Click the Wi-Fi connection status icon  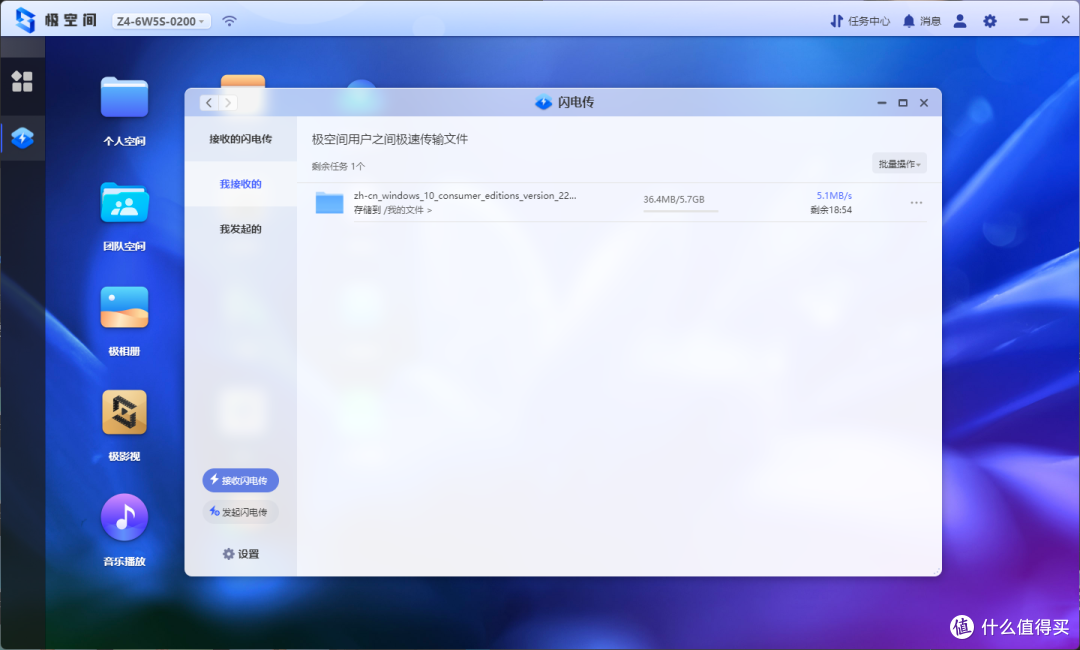coord(229,21)
